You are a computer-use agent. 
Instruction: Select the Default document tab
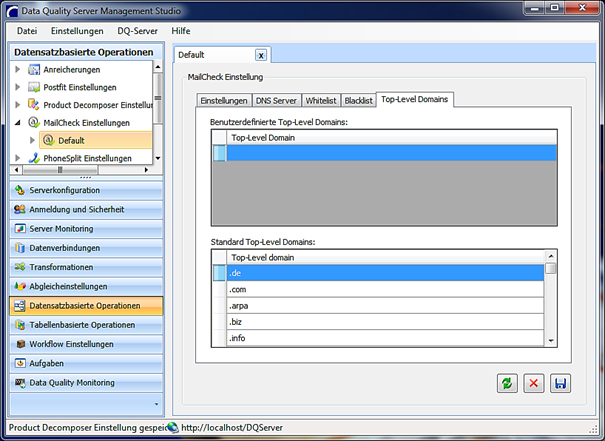click(222, 55)
